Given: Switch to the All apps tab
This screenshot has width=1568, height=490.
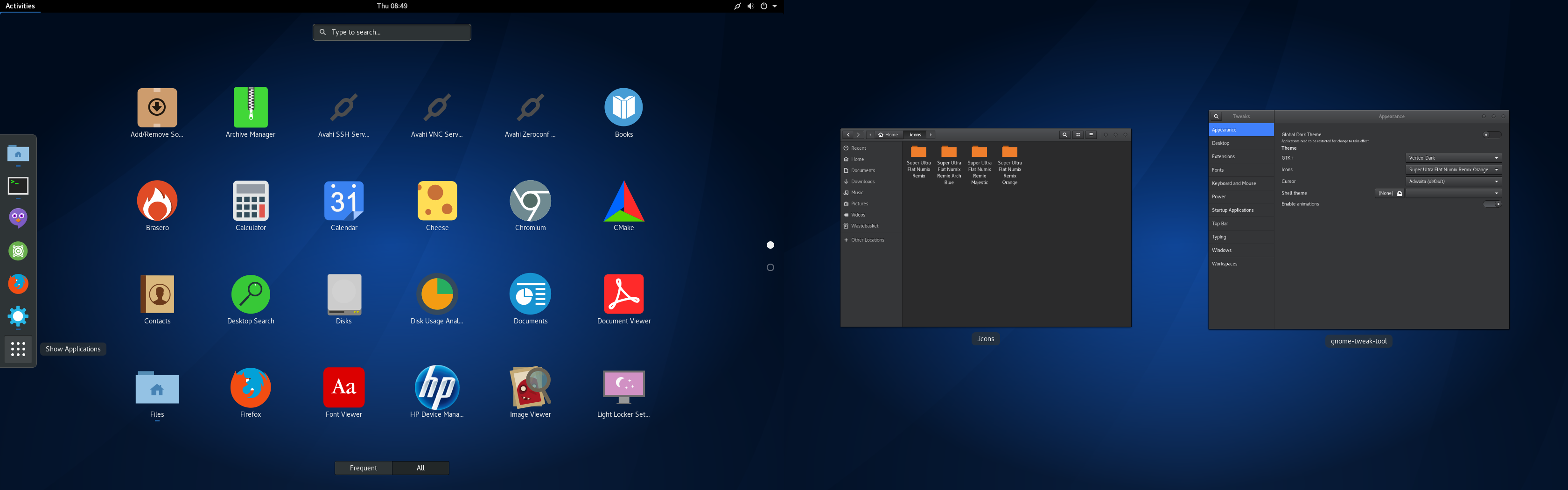Looking at the screenshot, I should [420, 468].
